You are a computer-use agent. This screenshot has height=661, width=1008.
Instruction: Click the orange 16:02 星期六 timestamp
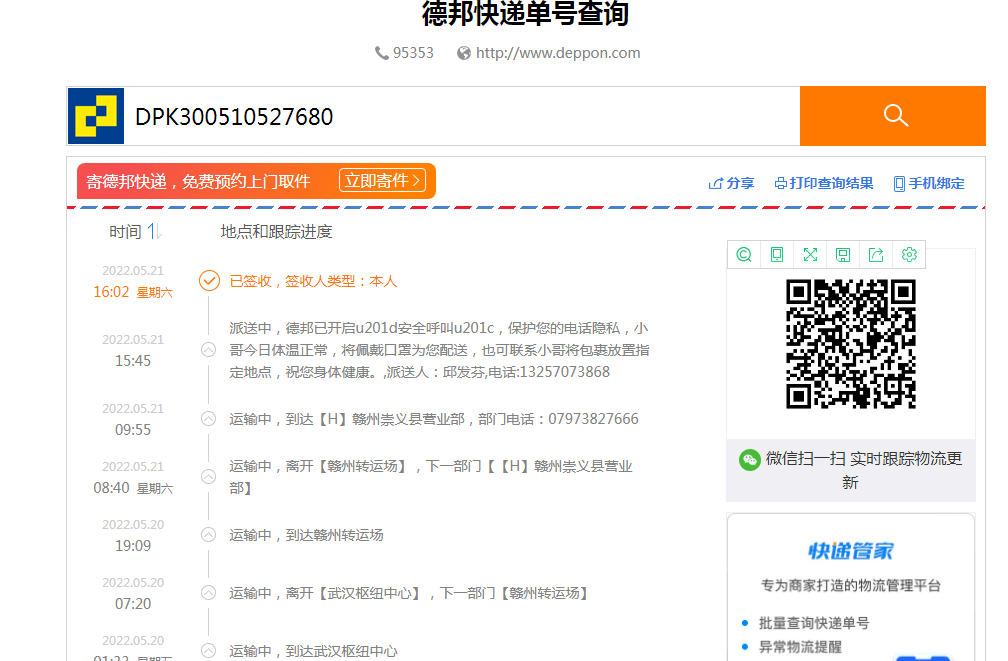pos(133,292)
